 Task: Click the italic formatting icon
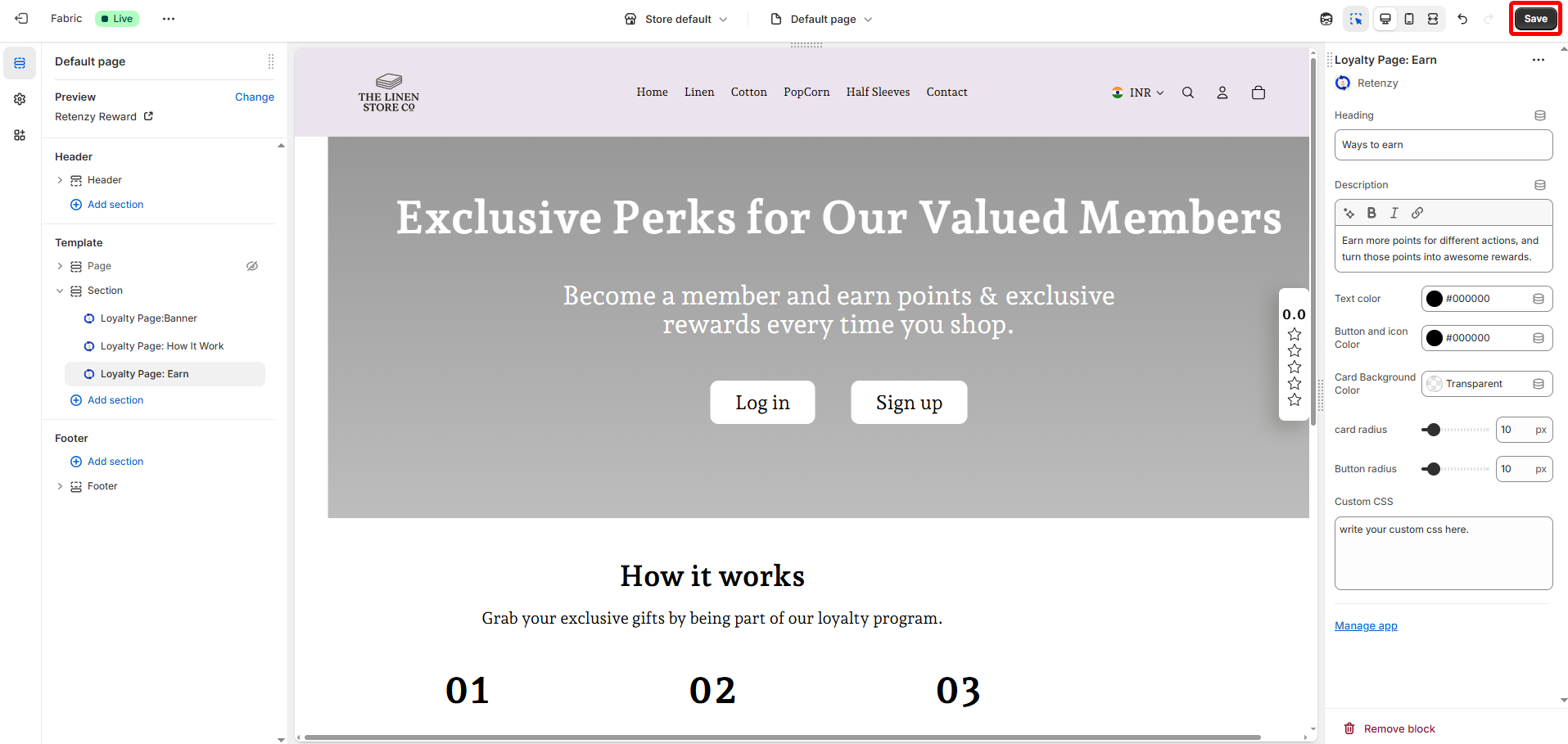click(x=1394, y=213)
